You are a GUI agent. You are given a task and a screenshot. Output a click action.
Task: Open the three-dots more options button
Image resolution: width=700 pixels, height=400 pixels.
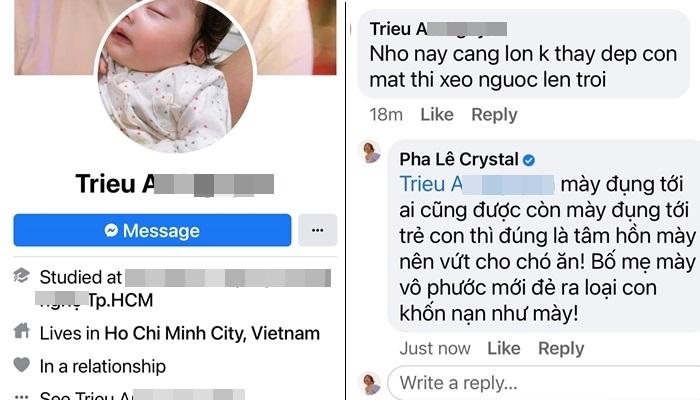tap(317, 230)
